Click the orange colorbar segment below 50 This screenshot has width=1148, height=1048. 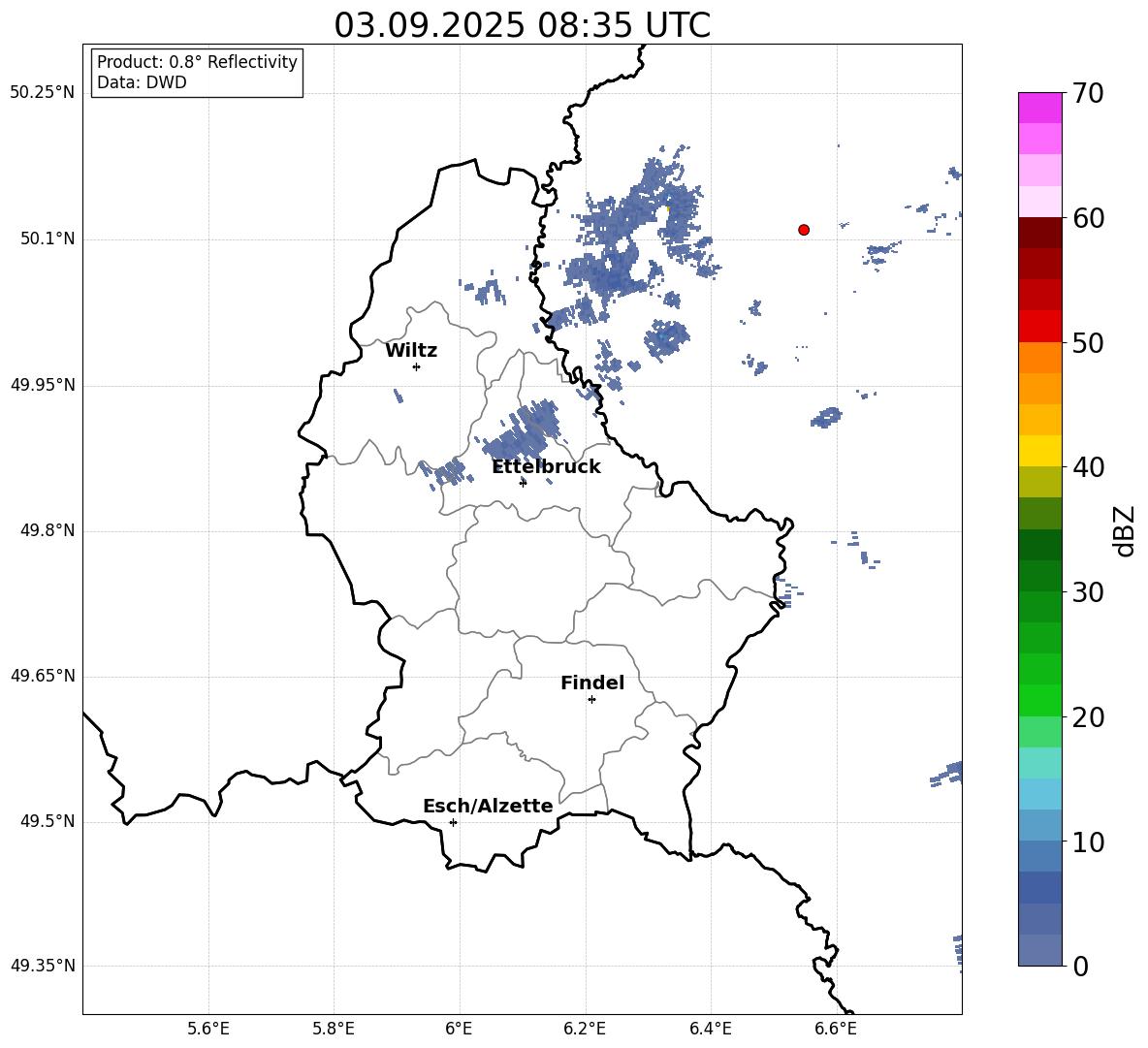(x=1040, y=357)
